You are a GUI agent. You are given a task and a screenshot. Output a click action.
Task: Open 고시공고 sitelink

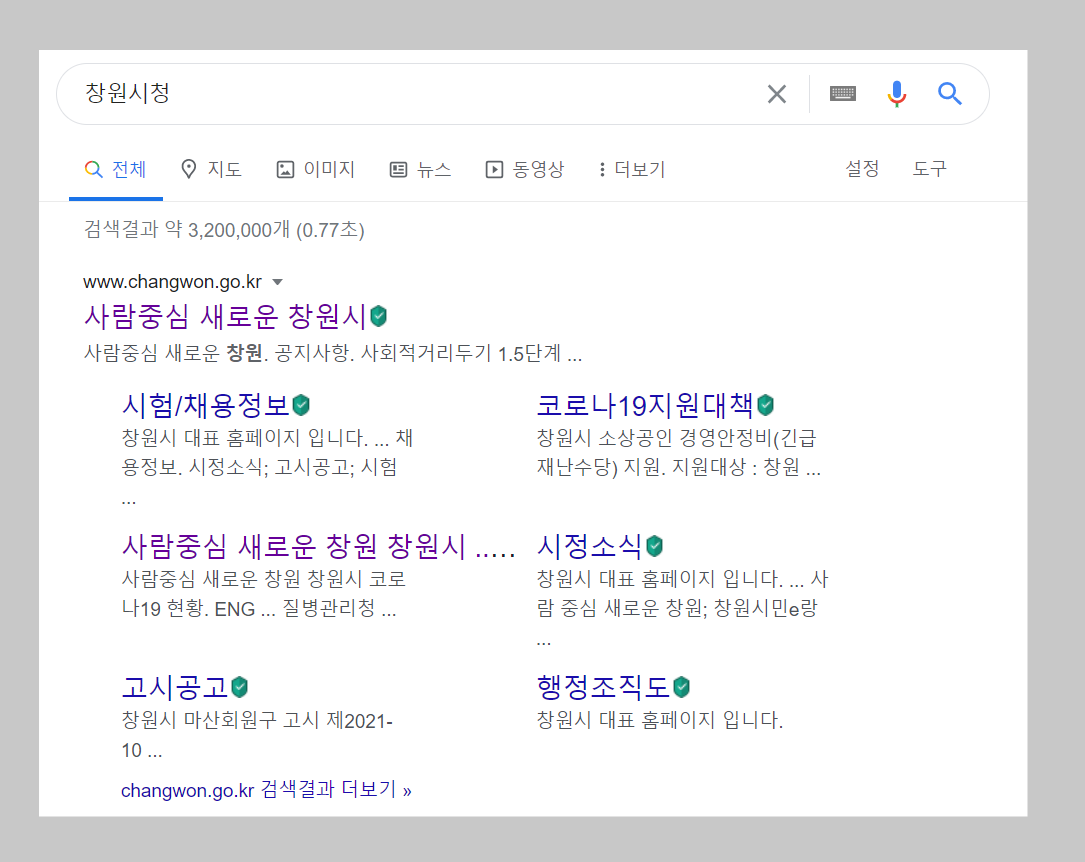(x=175, y=687)
